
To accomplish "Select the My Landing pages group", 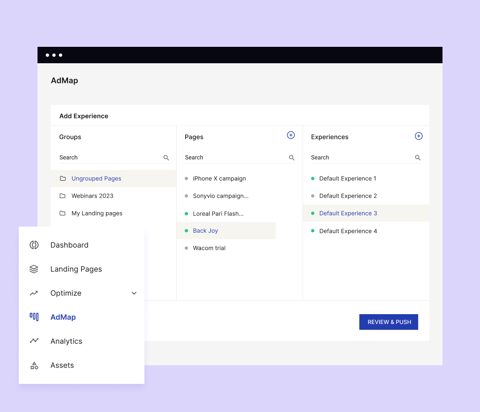I will pos(114,213).
